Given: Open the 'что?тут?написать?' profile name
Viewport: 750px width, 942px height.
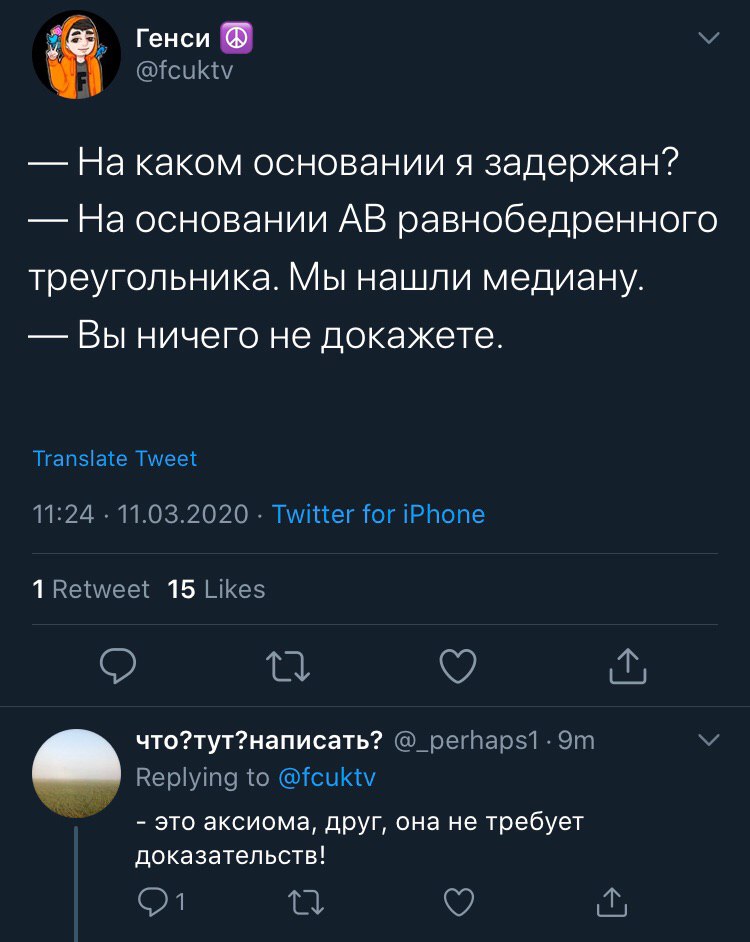Looking at the screenshot, I should click(259, 740).
